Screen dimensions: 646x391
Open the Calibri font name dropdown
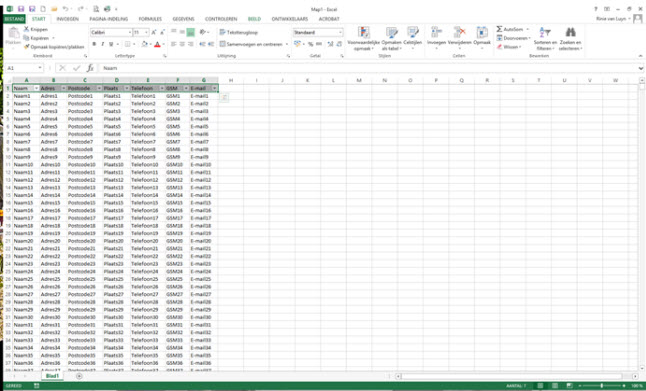pos(129,32)
